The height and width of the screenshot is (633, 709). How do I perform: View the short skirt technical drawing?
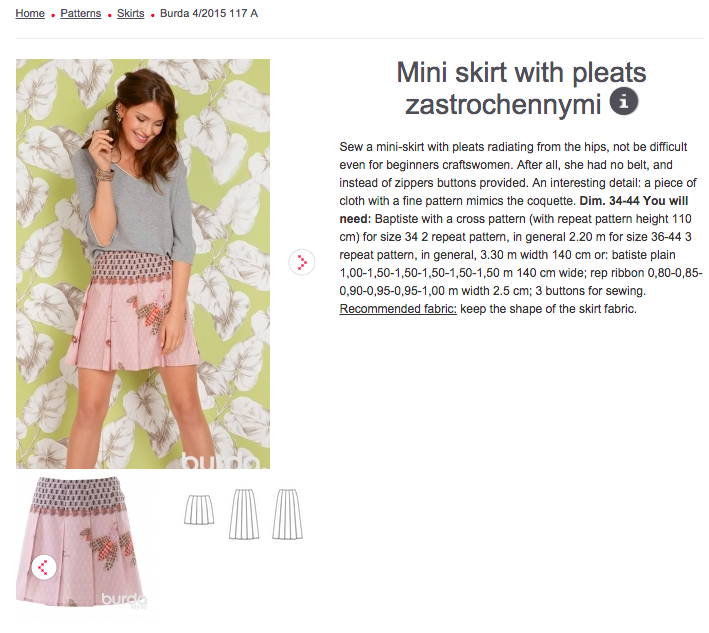(x=199, y=510)
